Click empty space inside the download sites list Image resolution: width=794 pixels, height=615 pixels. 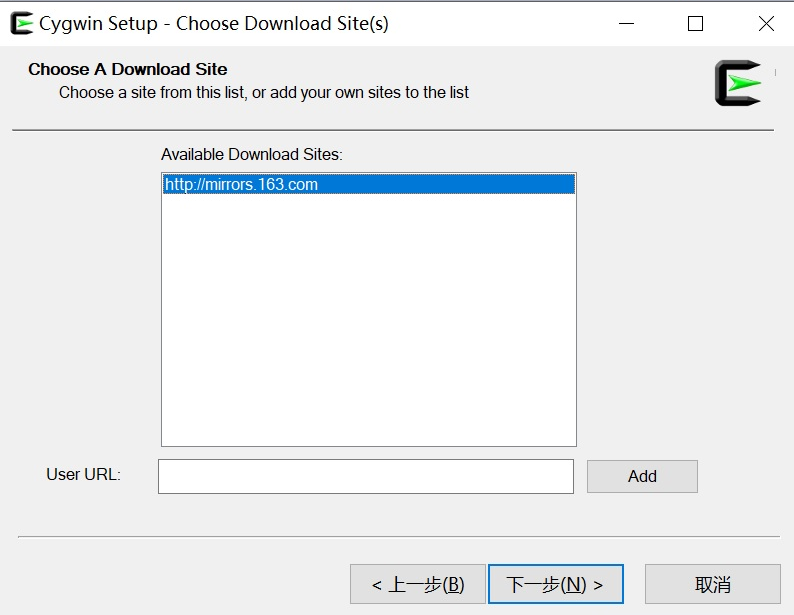pos(369,319)
